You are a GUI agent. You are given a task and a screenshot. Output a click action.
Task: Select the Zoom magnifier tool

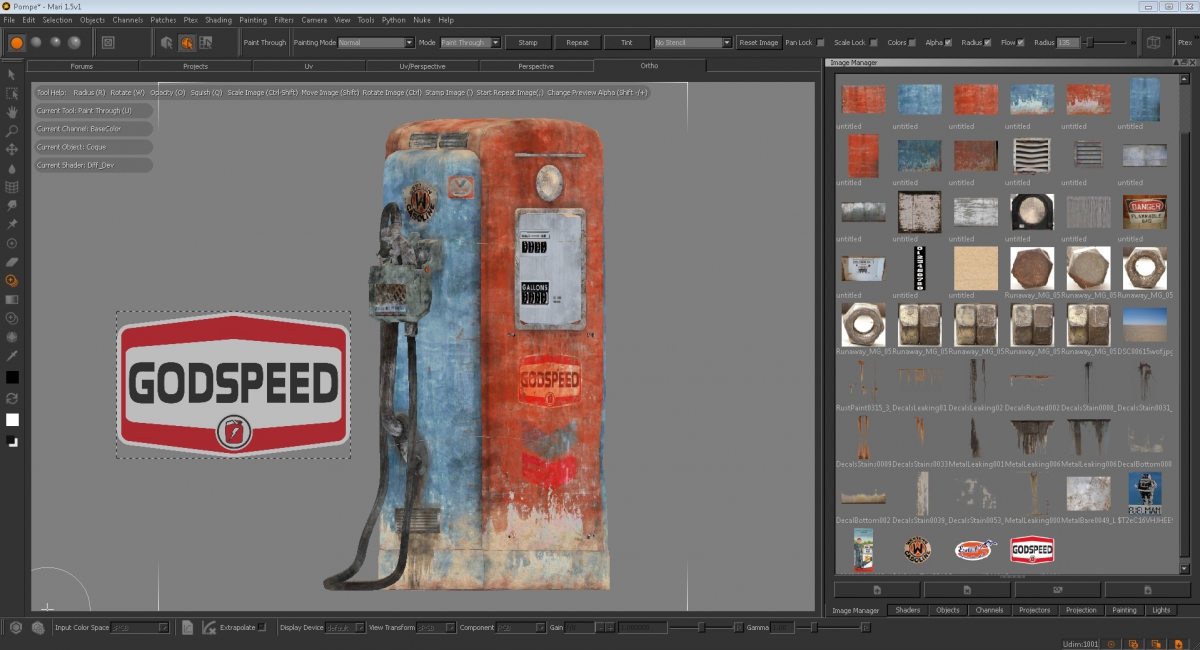[12, 131]
